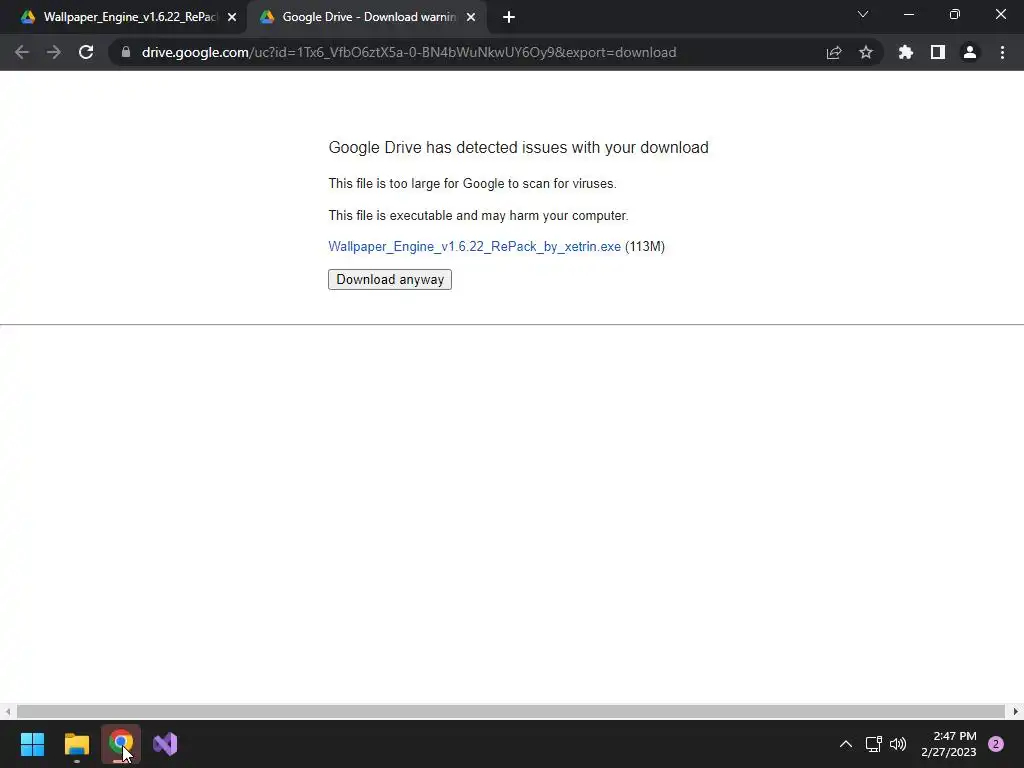Open the Extensions puzzle icon
This screenshot has width=1024, height=768.
pos(906,52)
